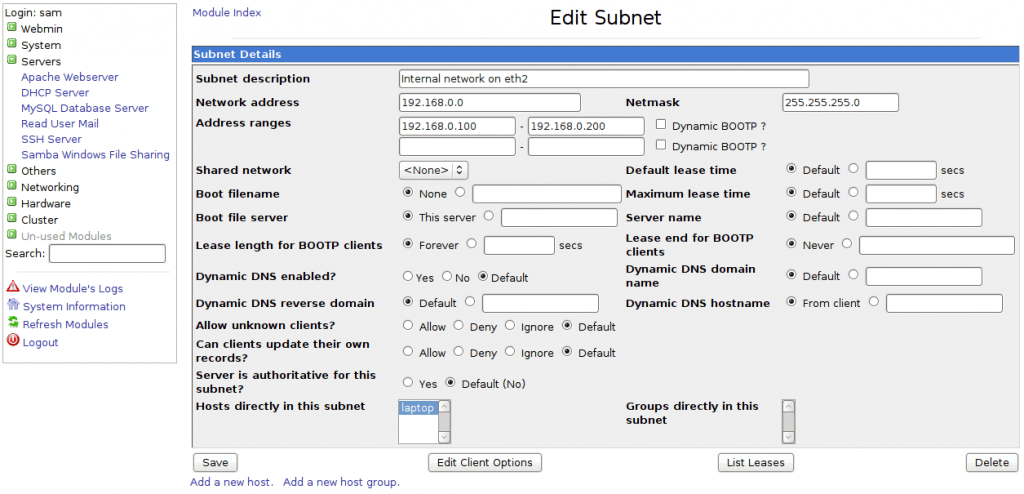This screenshot has width=1024, height=494.
Task: Click the Refresh Modules icon
Action: point(13,324)
